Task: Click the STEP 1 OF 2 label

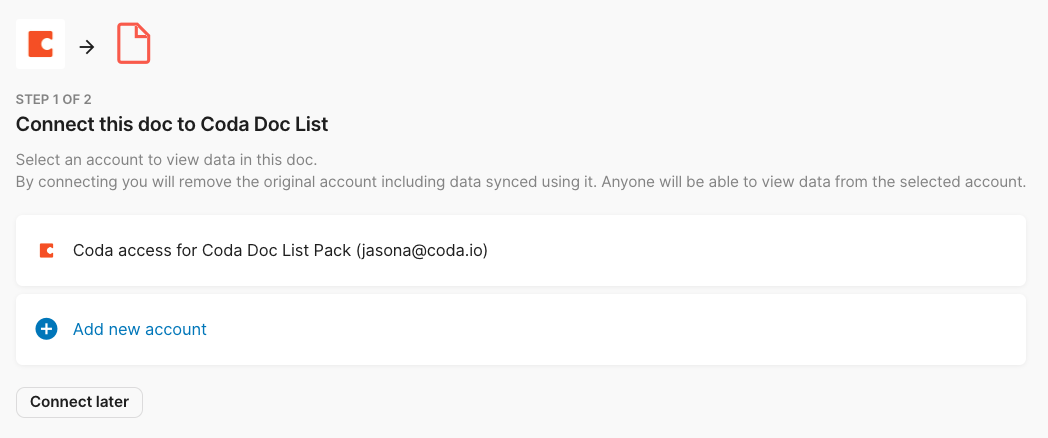Action: click(68, 100)
